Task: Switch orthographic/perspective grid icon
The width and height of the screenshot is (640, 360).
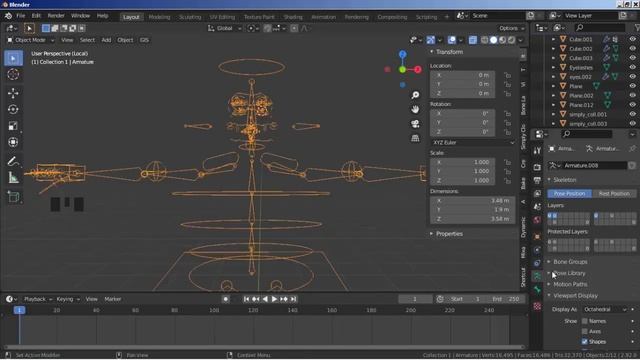Action: [x=415, y=138]
